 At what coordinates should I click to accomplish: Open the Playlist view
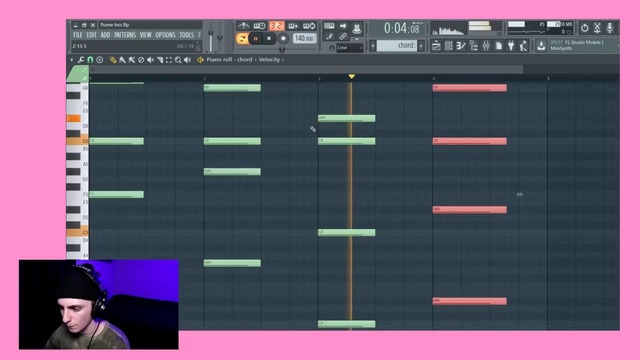[436, 46]
